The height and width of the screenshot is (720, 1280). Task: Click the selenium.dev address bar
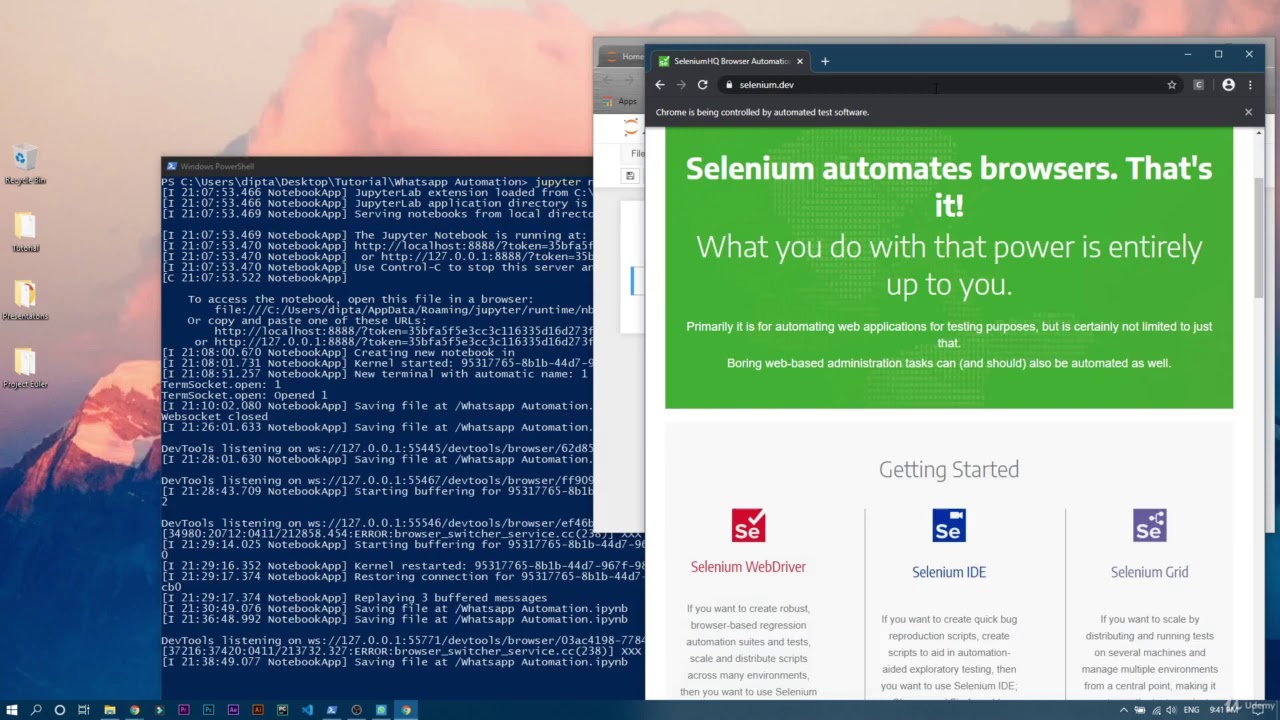point(950,85)
